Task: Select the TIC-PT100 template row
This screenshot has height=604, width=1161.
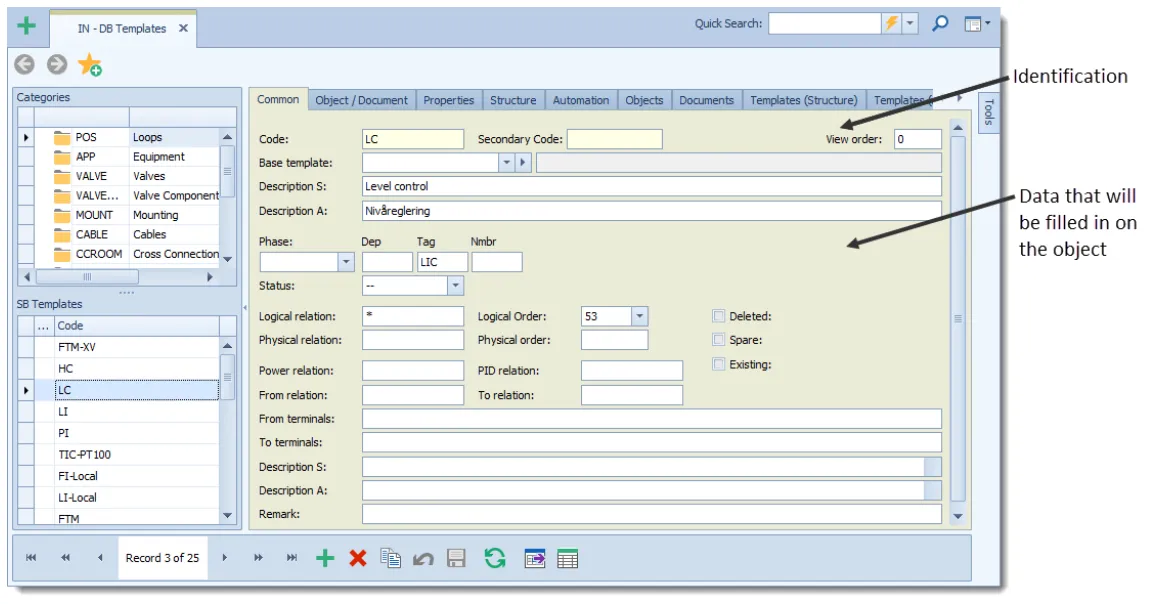Action: tap(137, 454)
